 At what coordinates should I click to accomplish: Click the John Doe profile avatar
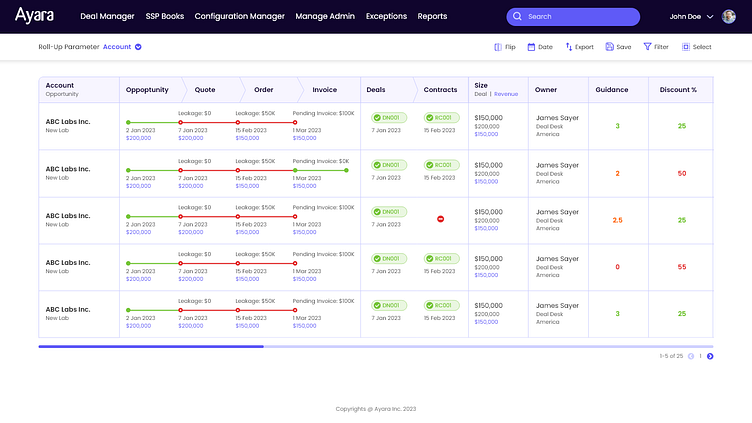pyautogui.click(x=729, y=17)
